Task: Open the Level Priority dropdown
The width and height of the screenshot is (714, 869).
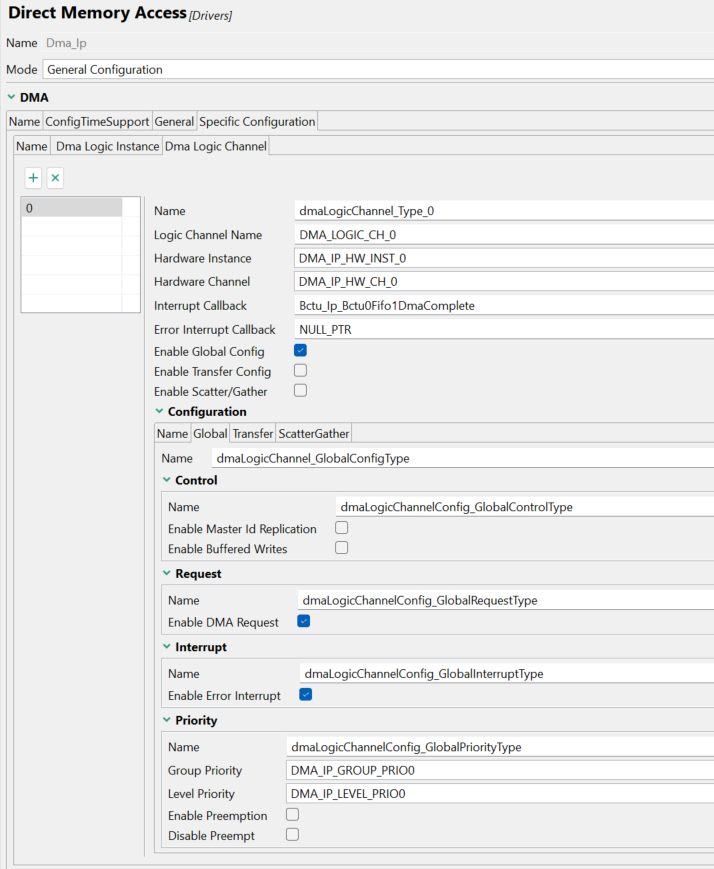Action: point(499,794)
